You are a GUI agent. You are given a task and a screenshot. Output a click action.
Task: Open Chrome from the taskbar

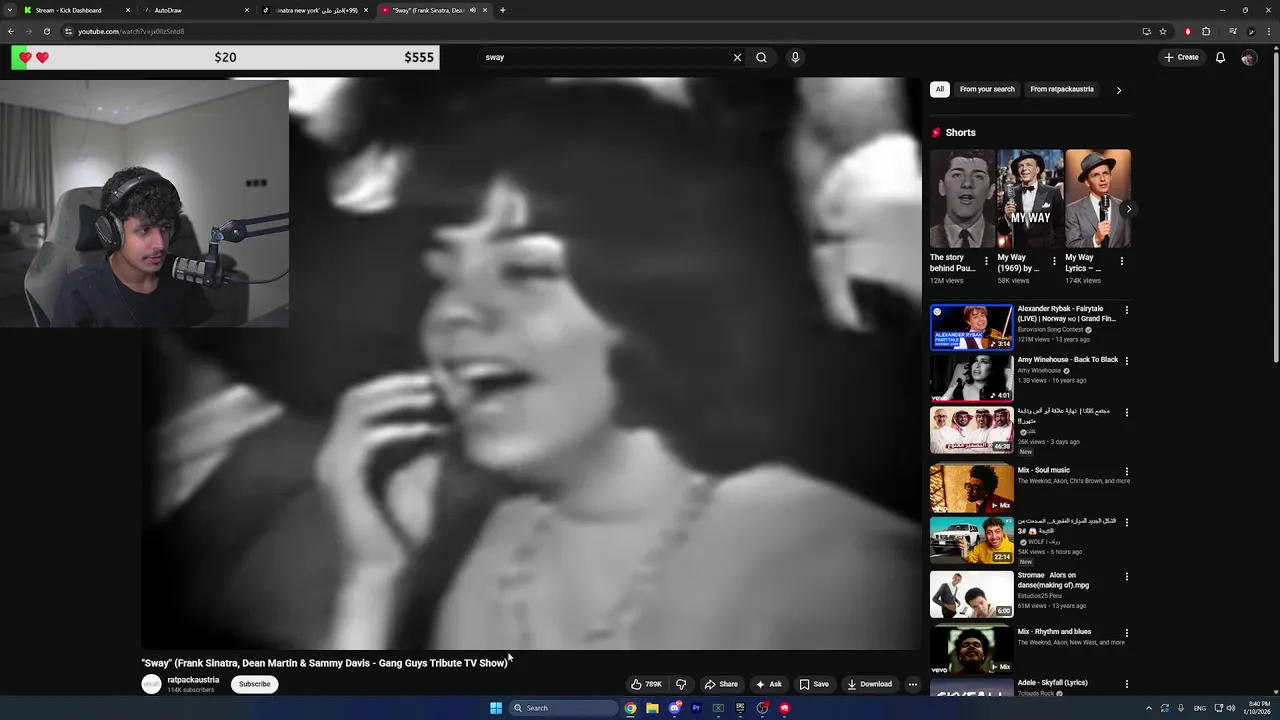630,708
